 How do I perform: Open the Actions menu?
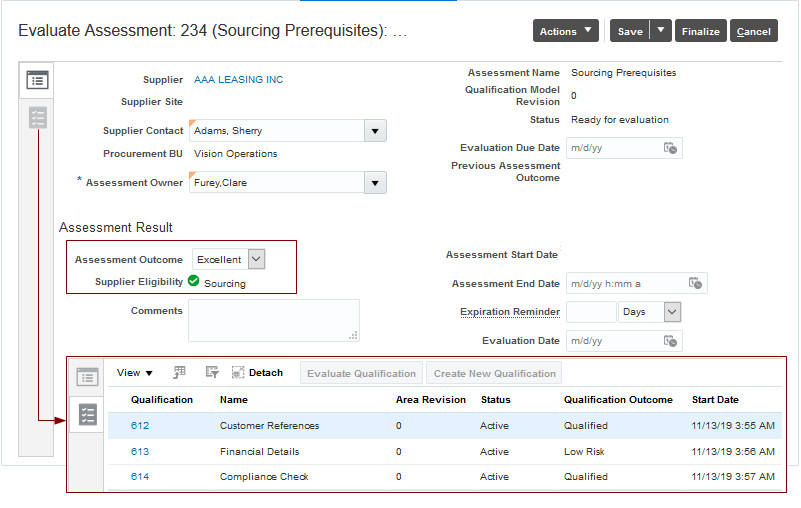566,31
